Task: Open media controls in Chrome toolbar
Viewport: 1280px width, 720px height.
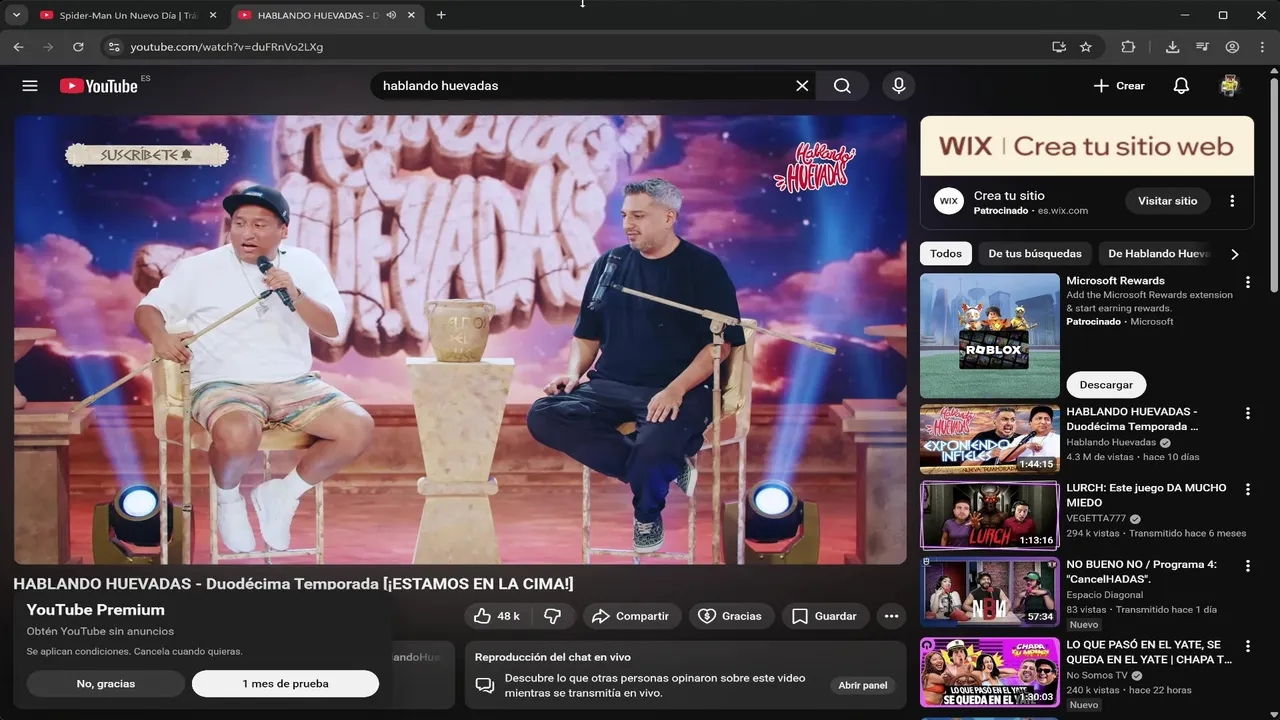Action: pyautogui.click(x=1203, y=47)
